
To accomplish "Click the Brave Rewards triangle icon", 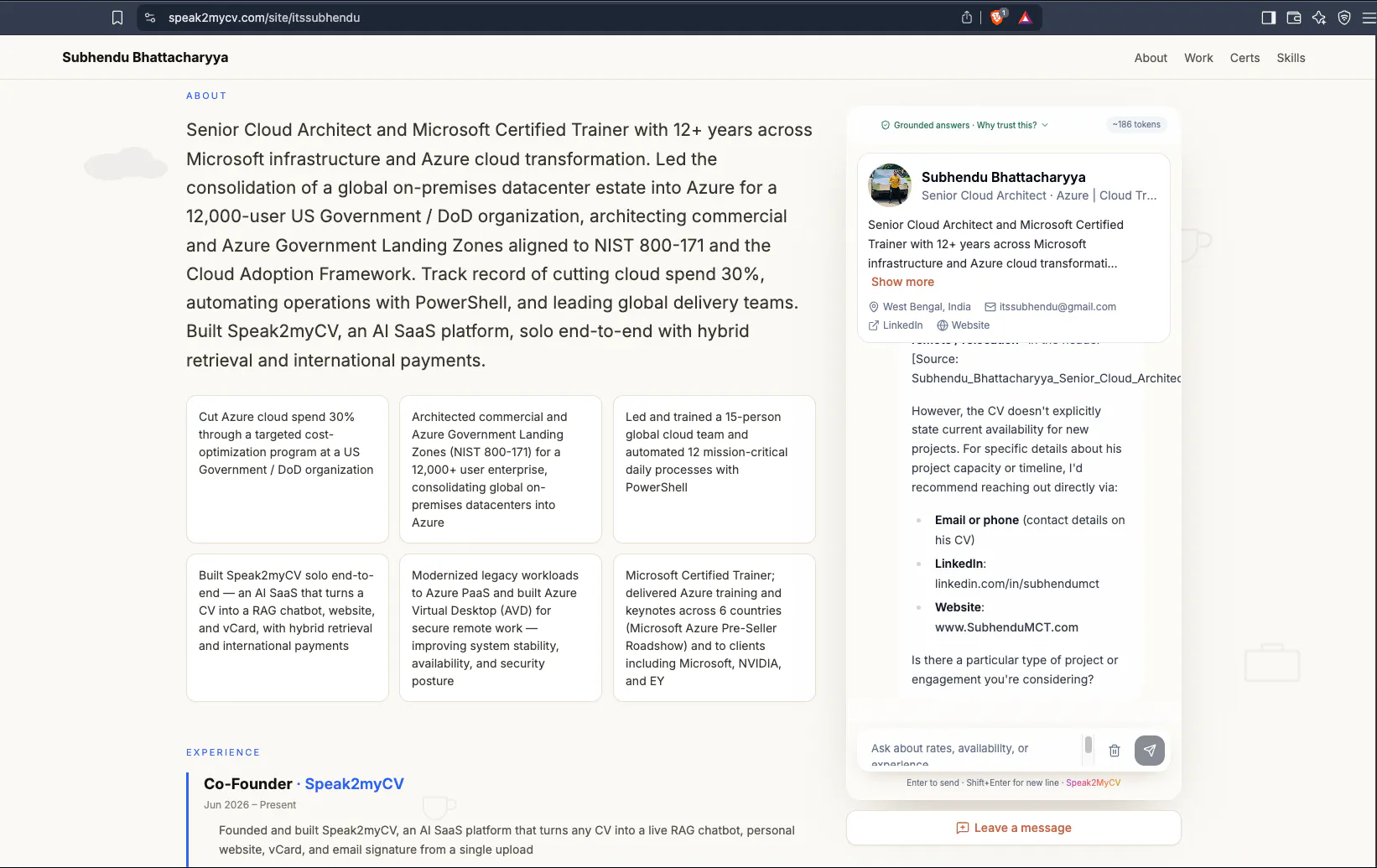I will (x=1025, y=18).
